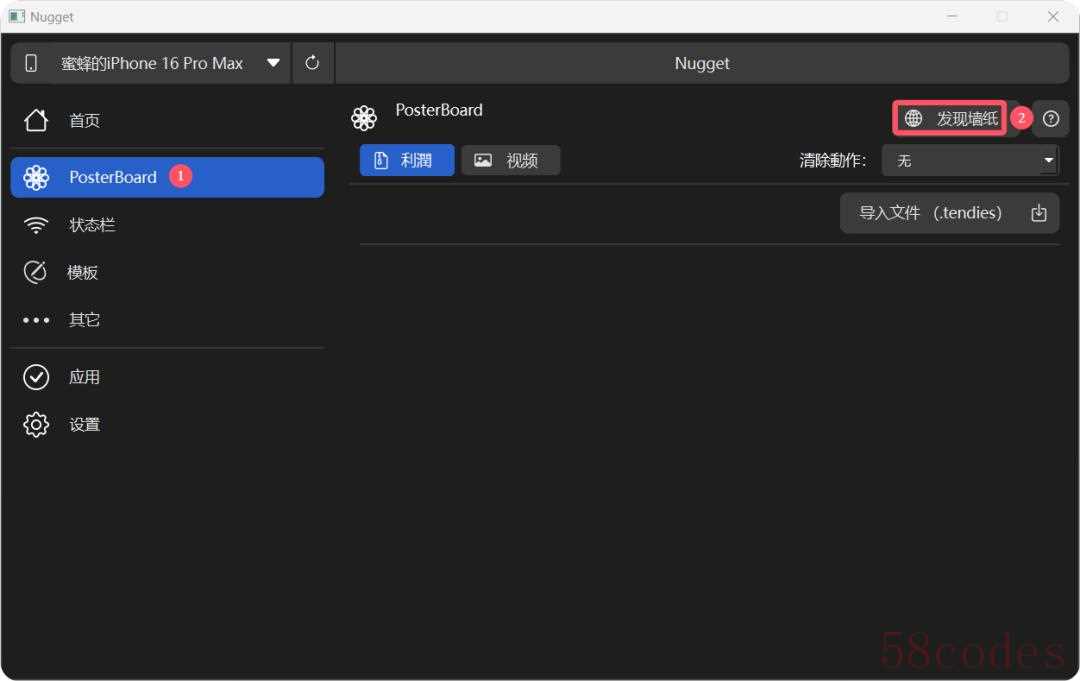This screenshot has width=1080, height=681.
Task: Open the help question mark icon
Action: click(1050, 119)
